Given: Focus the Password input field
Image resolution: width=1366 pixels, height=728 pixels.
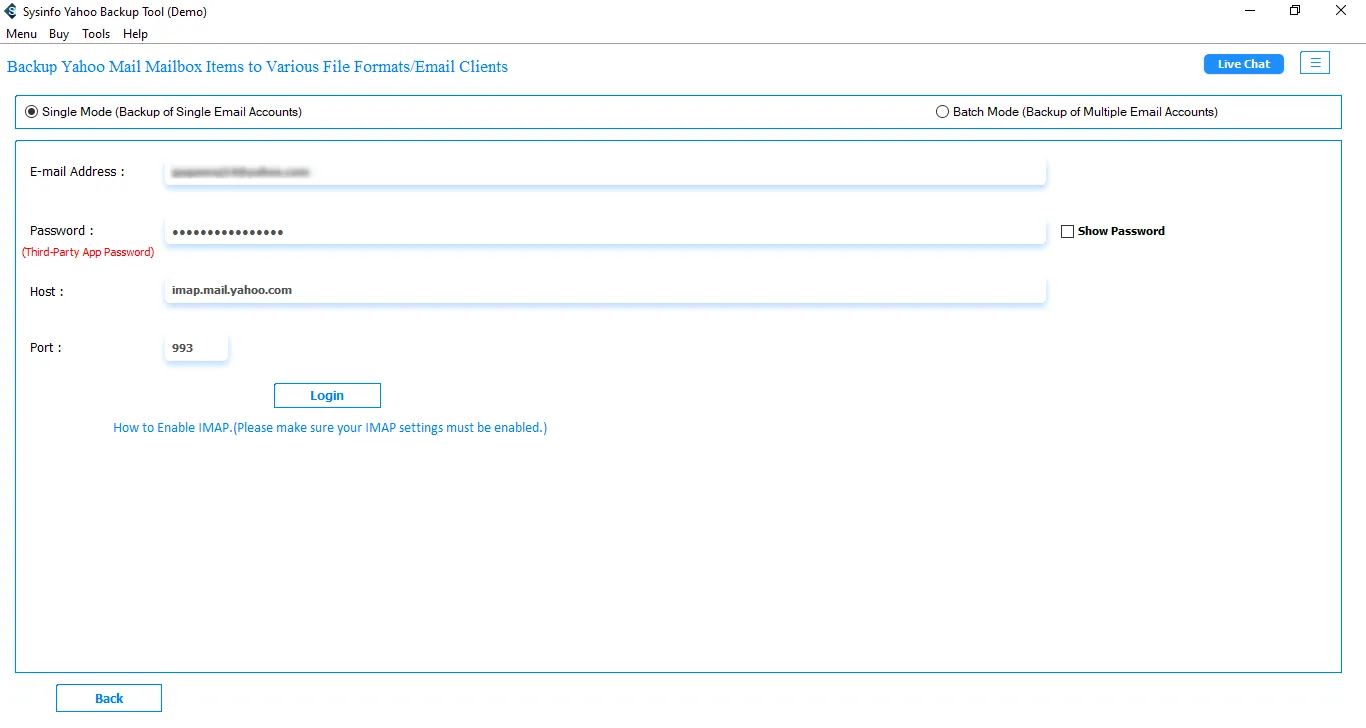Looking at the screenshot, I should (x=605, y=231).
